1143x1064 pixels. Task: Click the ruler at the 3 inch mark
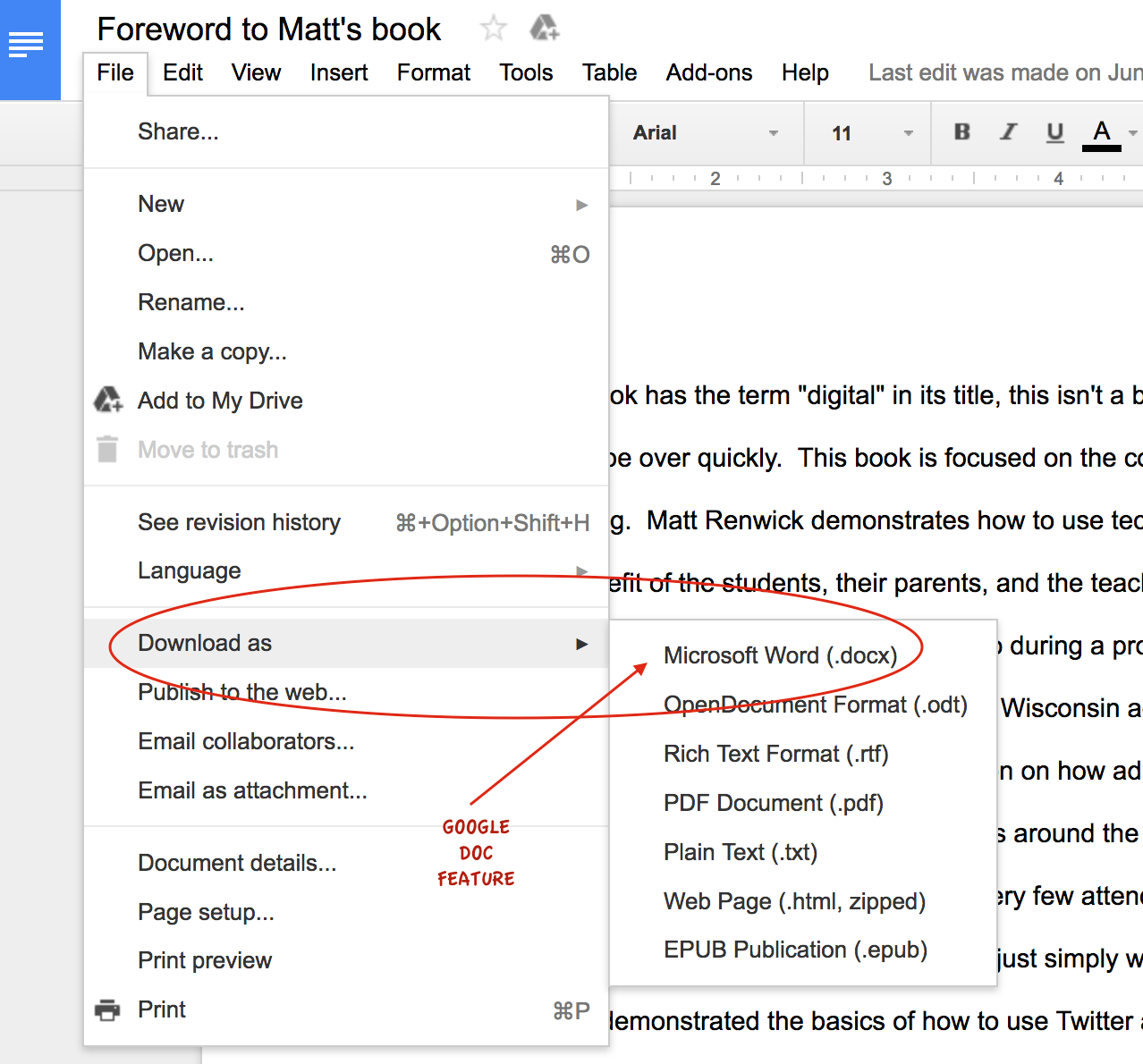click(887, 178)
